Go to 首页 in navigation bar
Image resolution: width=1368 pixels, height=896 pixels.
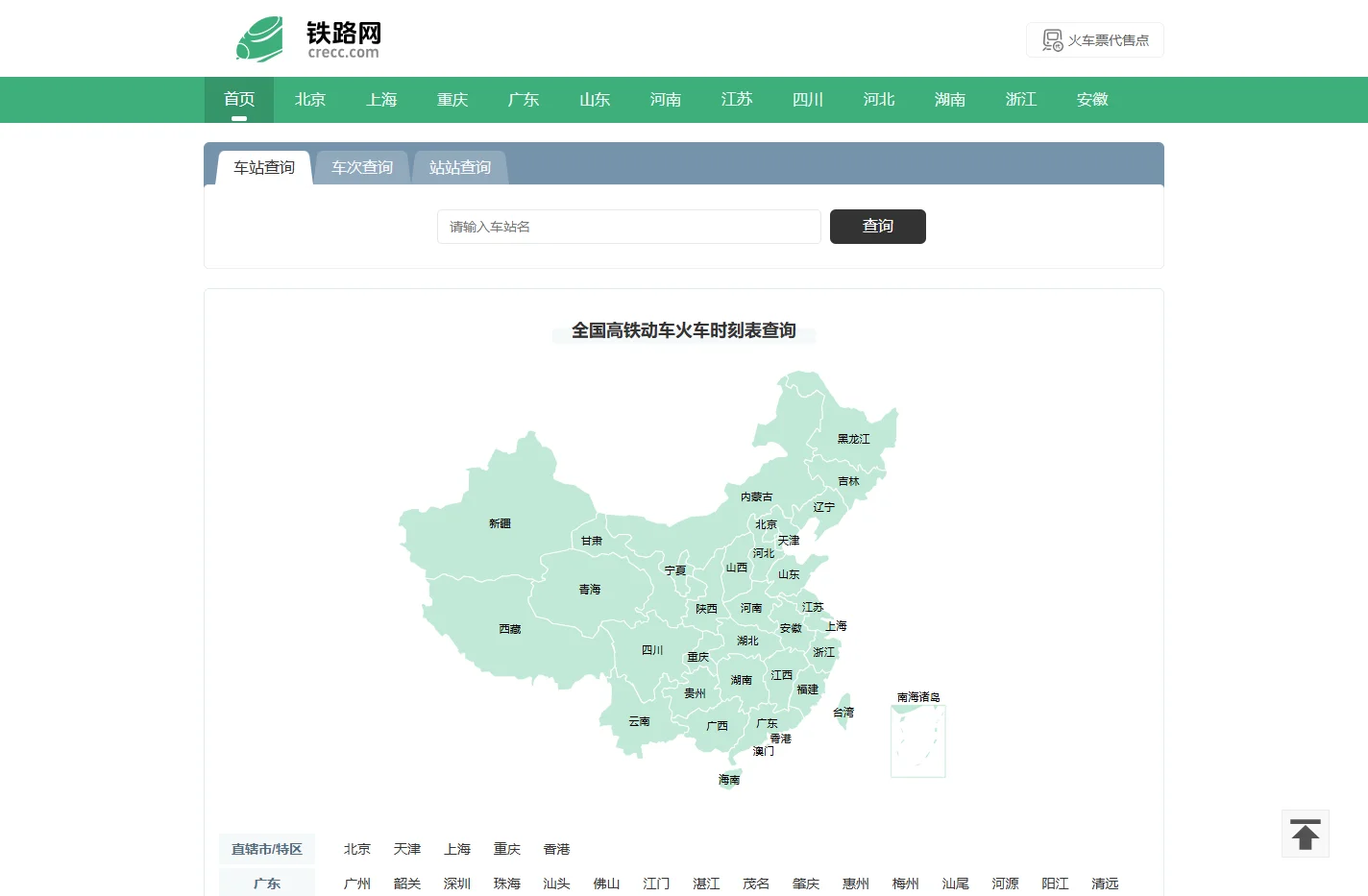click(239, 100)
